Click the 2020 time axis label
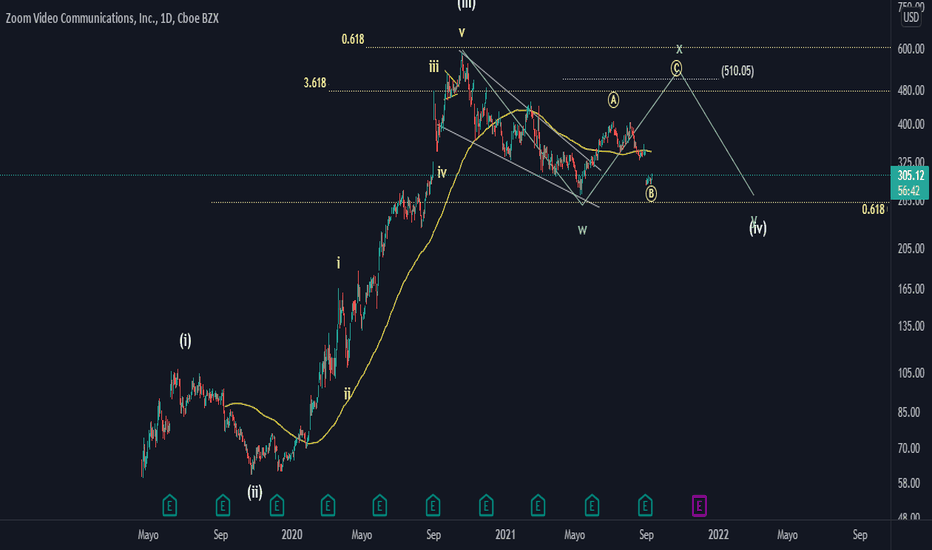 (292, 535)
